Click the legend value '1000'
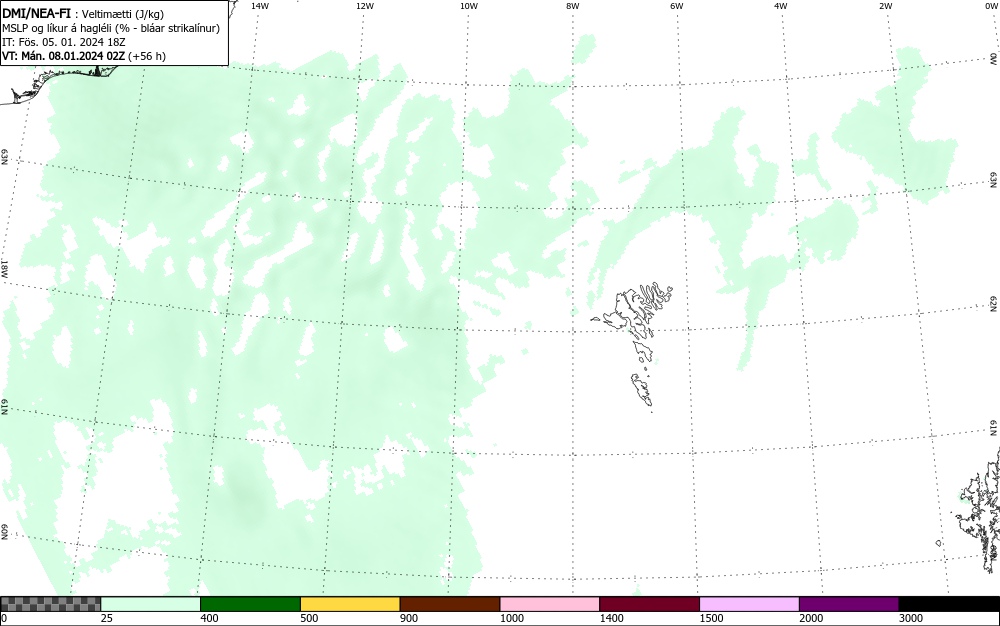Screen dimensions: 1000x626 click(x=511, y=618)
